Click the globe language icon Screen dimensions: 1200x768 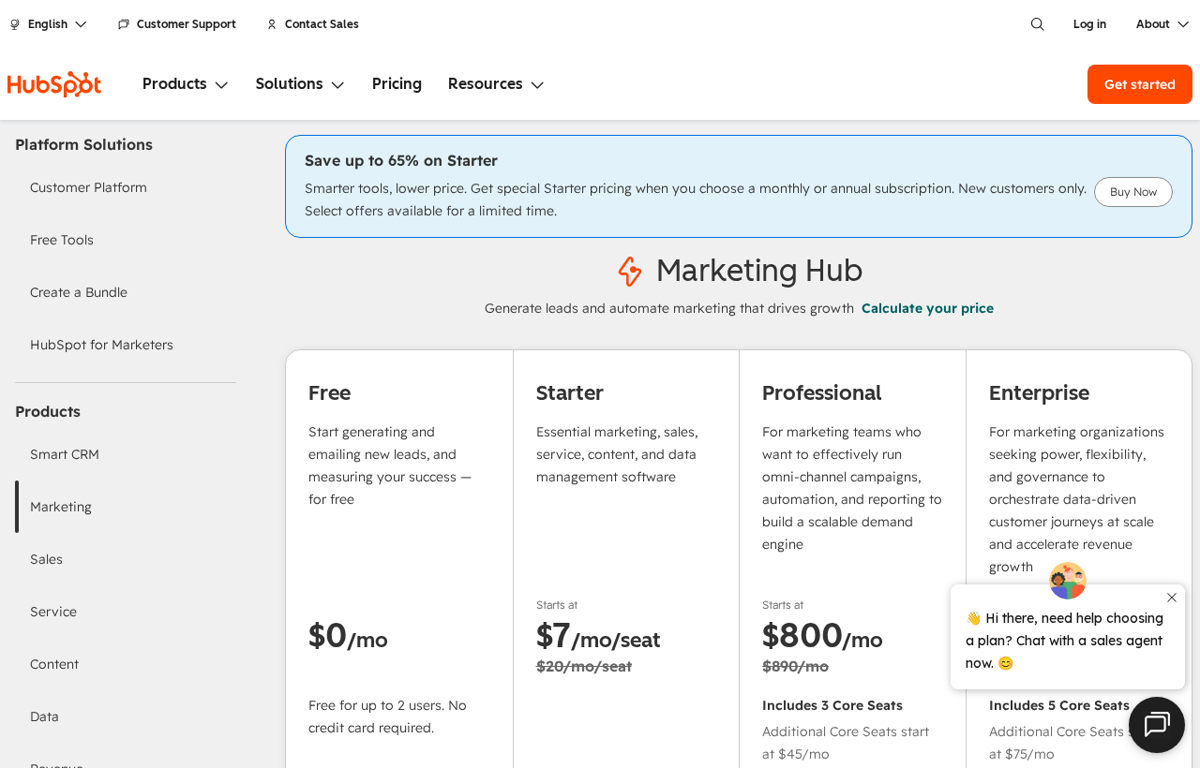15,24
